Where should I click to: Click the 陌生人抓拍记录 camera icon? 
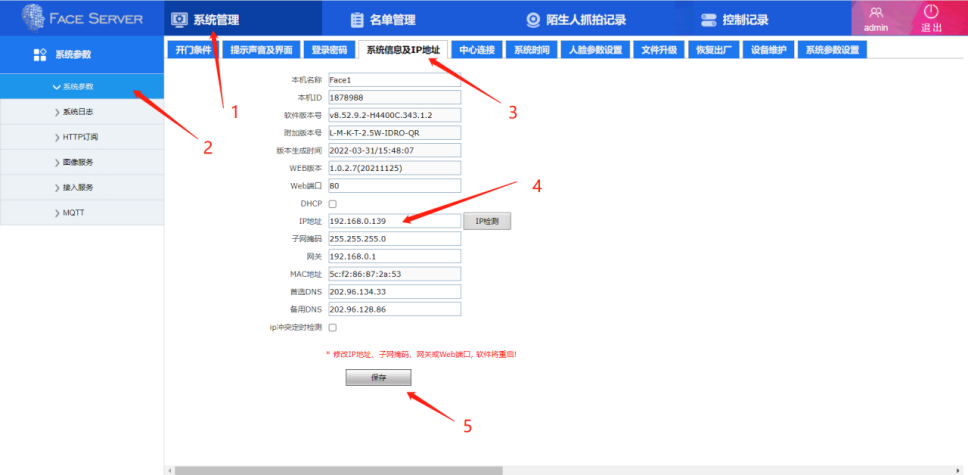533,20
